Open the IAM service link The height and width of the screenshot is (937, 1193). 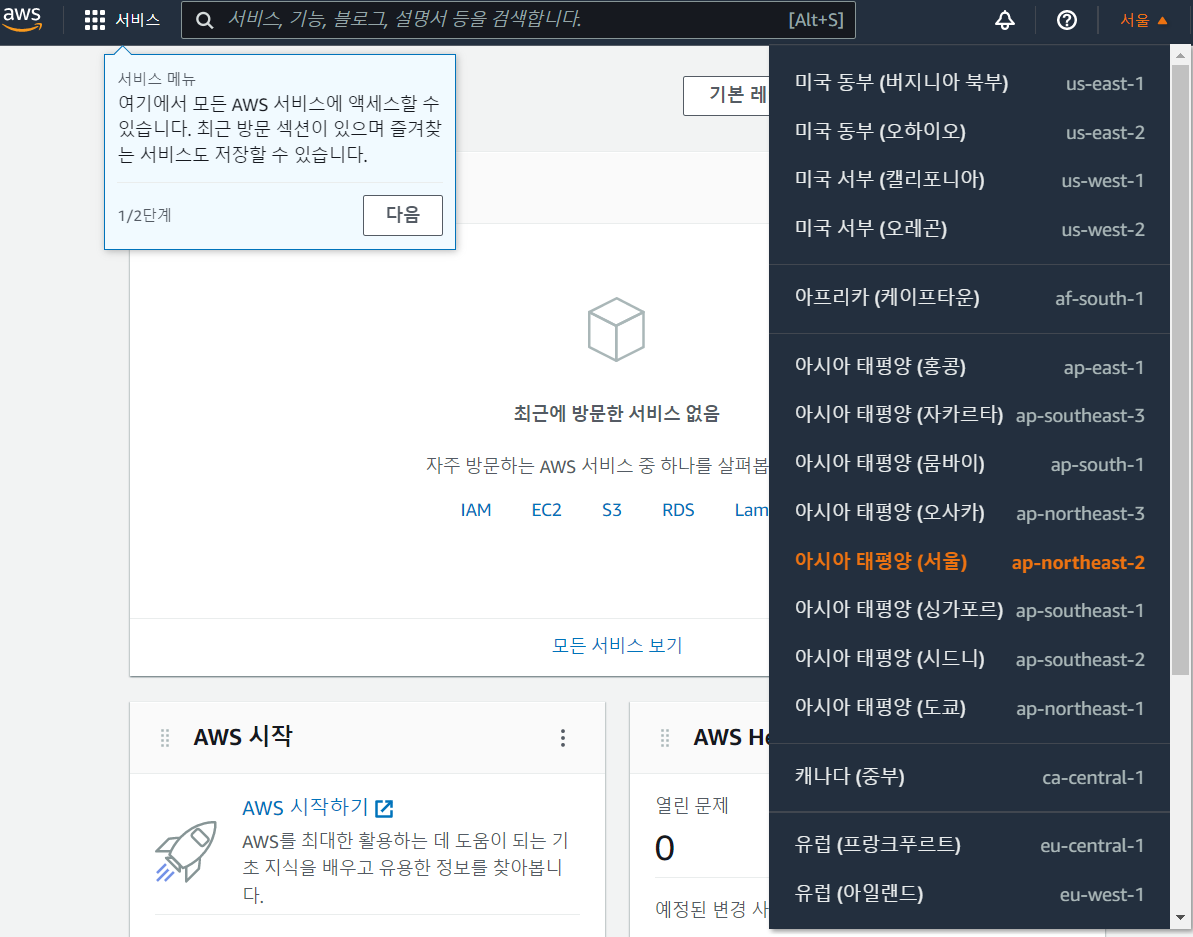coord(476,510)
